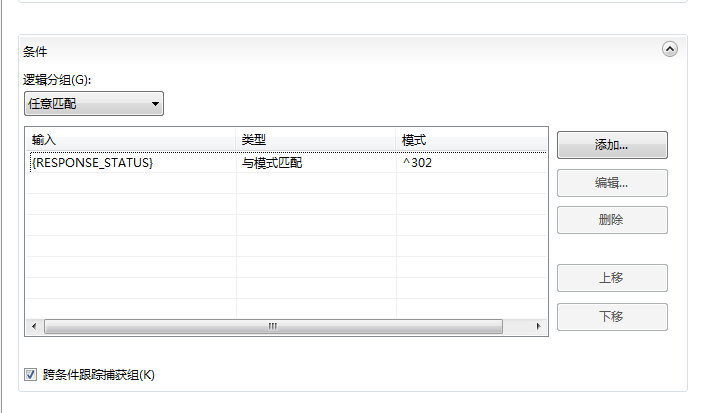Click the 上移 button
This screenshot has width=716, height=413.
click(x=612, y=278)
